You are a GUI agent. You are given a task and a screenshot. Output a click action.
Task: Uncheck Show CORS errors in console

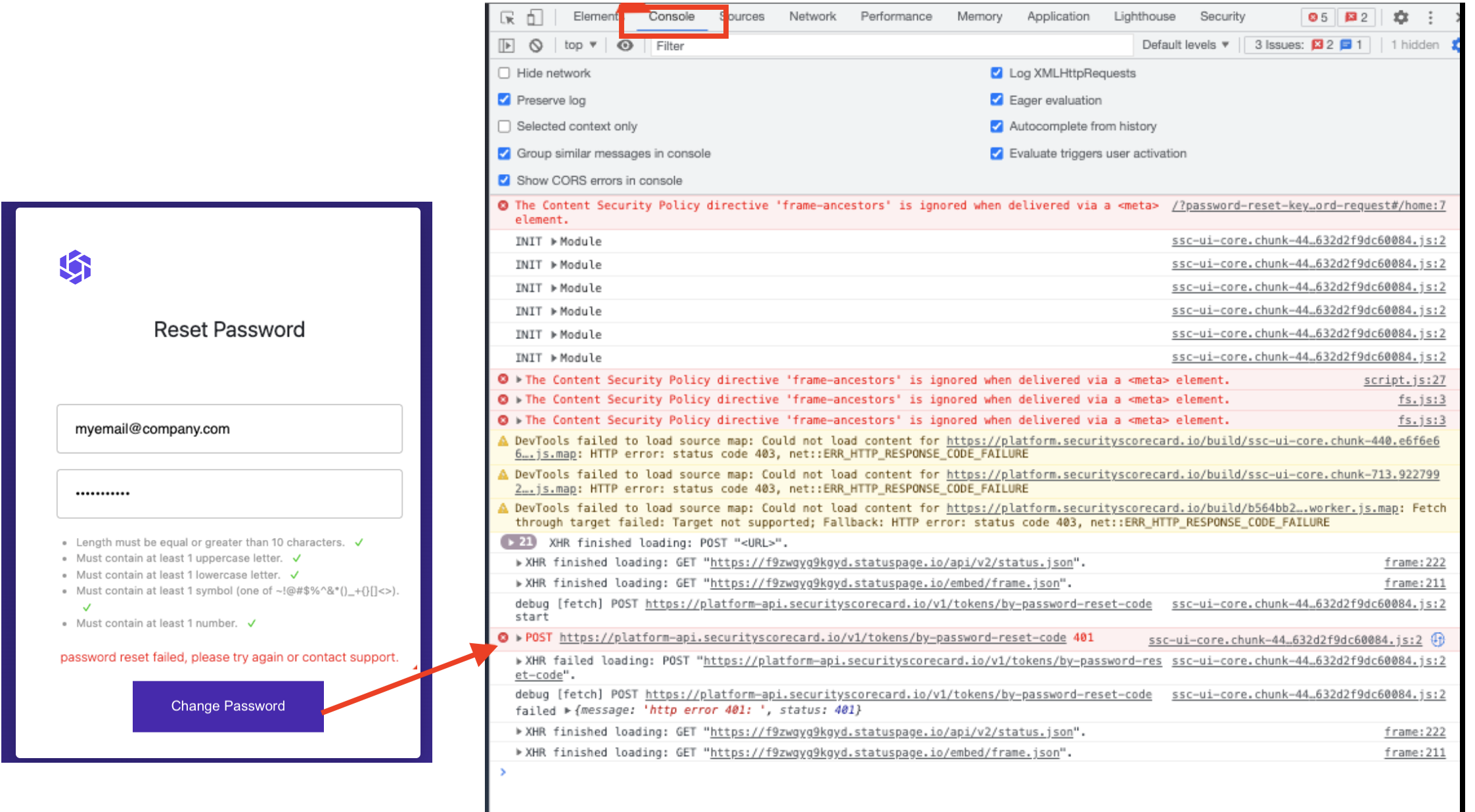point(504,180)
